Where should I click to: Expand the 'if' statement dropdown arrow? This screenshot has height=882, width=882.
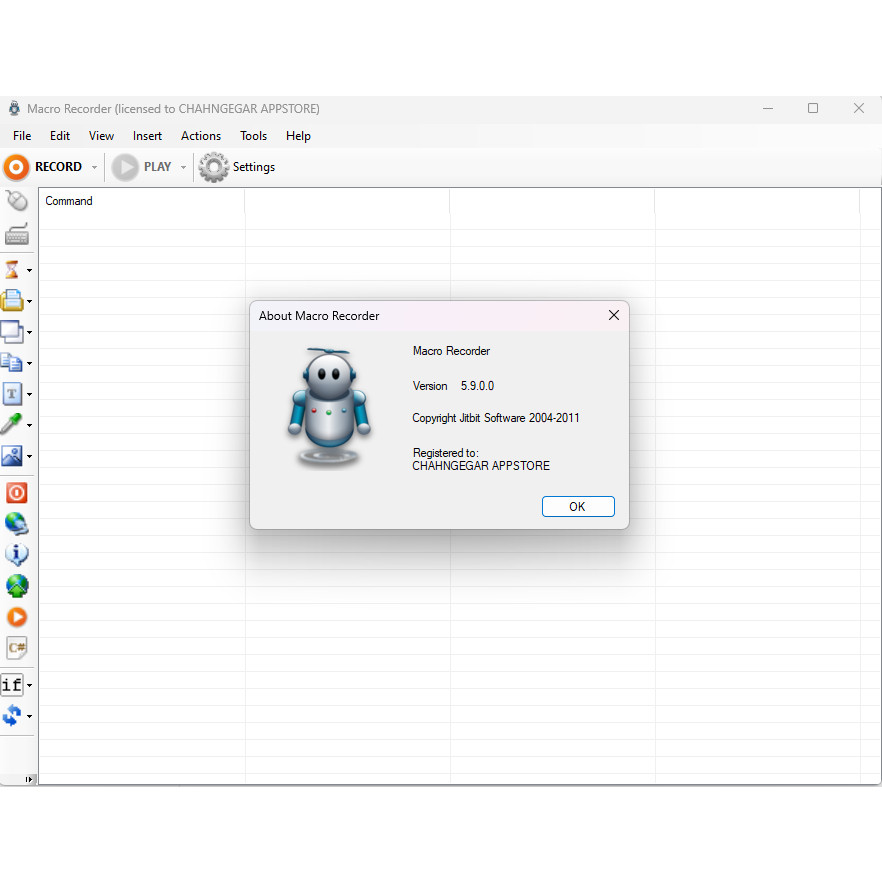pyautogui.click(x=29, y=686)
